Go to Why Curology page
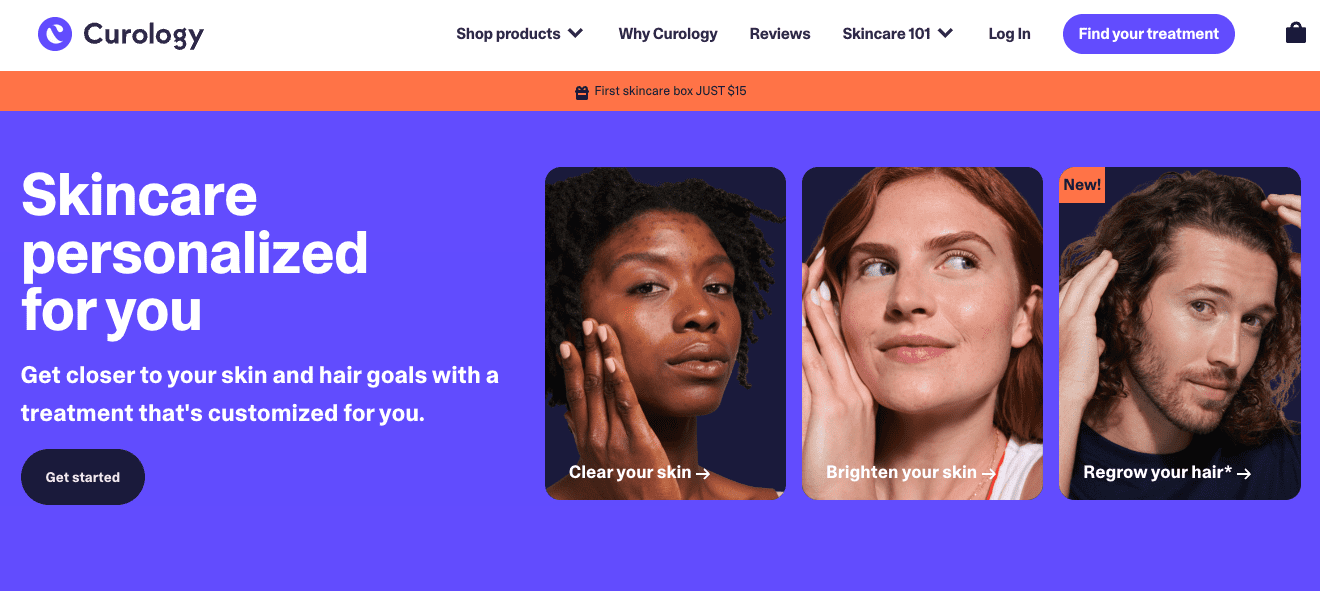1320x591 pixels. (668, 34)
